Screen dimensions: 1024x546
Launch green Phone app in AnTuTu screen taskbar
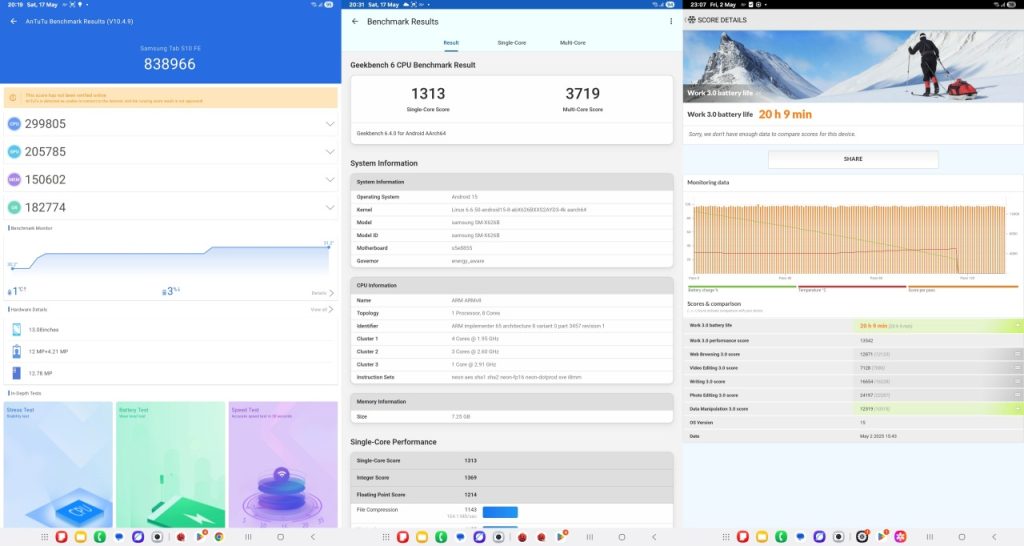(x=99, y=537)
